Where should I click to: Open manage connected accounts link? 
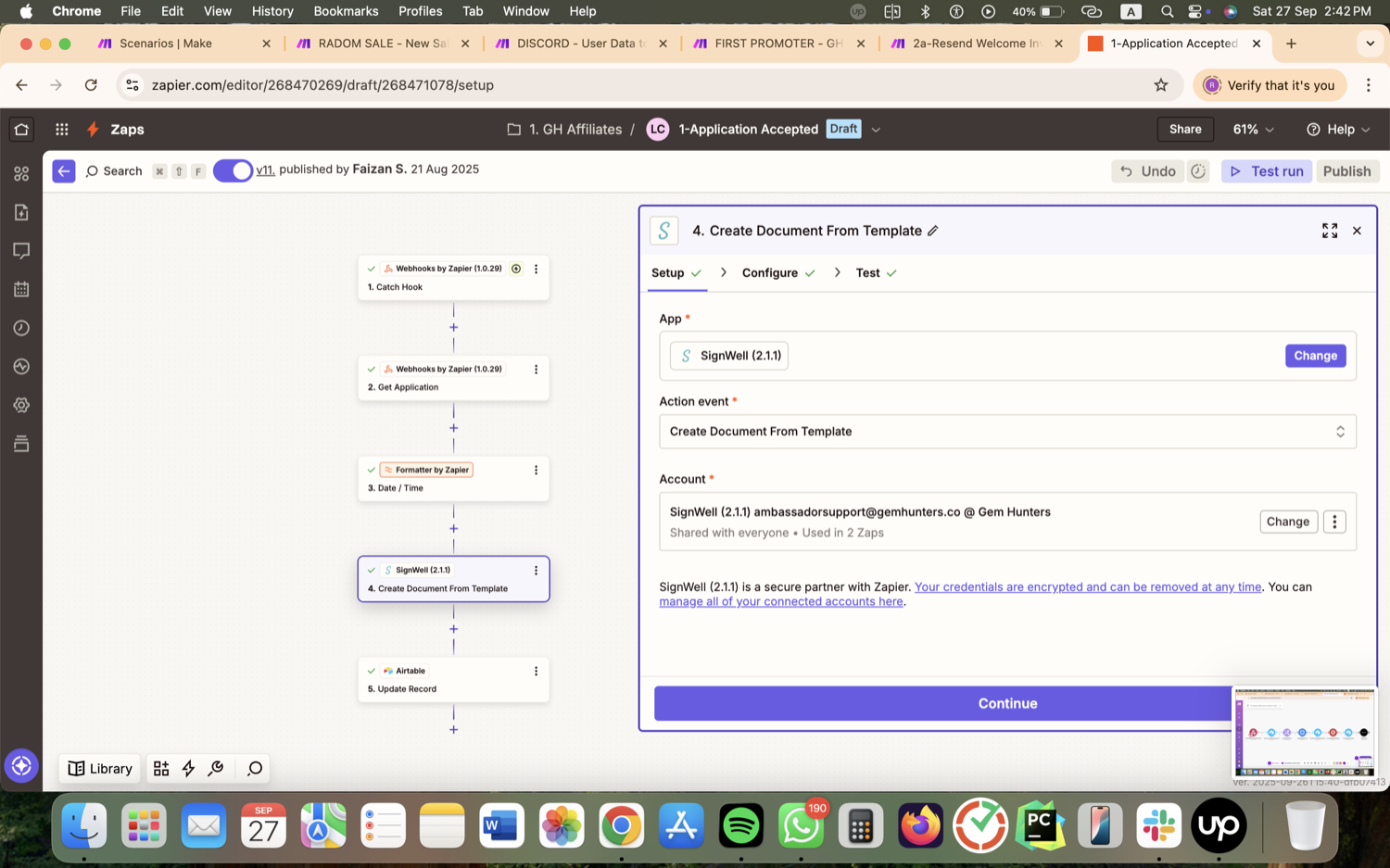pyautogui.click(x=781, y=602)
